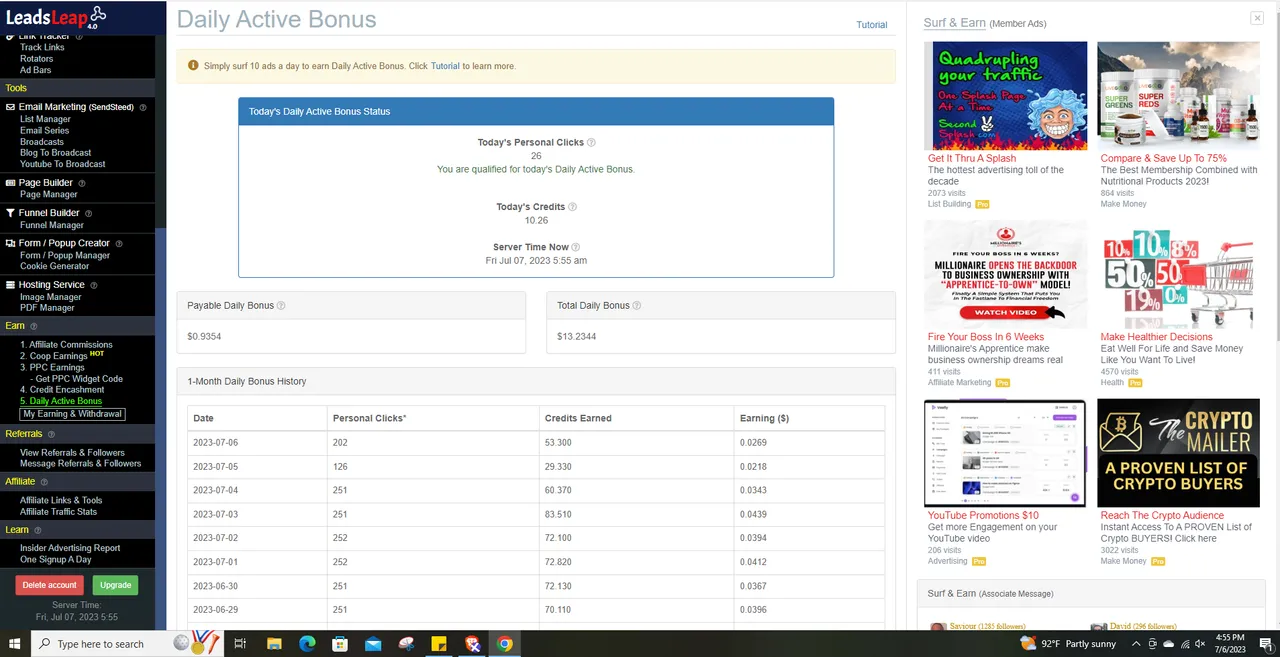Open Google Chrome from the Windows taskbar
This screenshot has height=657, width=1280.
pyautogui.click(x=505, y=644)
